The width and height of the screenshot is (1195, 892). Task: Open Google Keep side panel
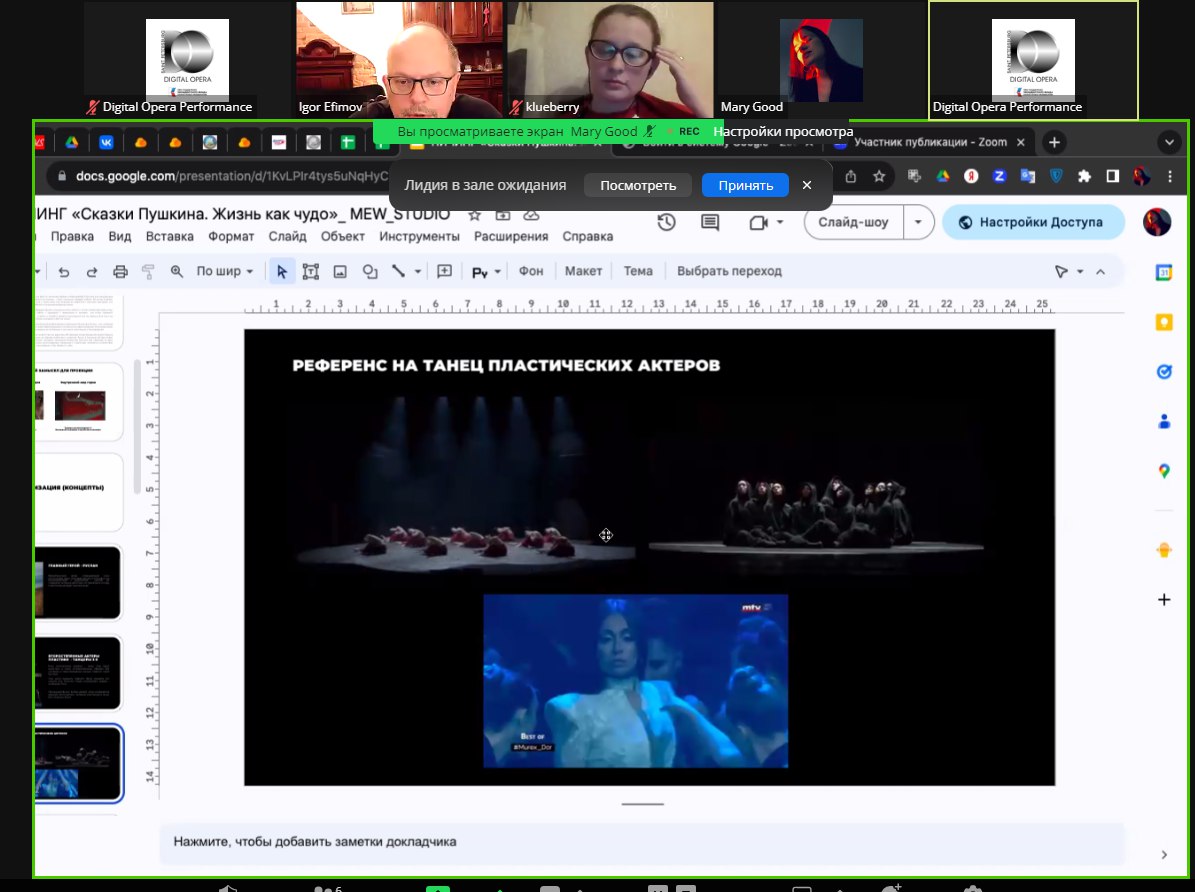(1164, 322)
